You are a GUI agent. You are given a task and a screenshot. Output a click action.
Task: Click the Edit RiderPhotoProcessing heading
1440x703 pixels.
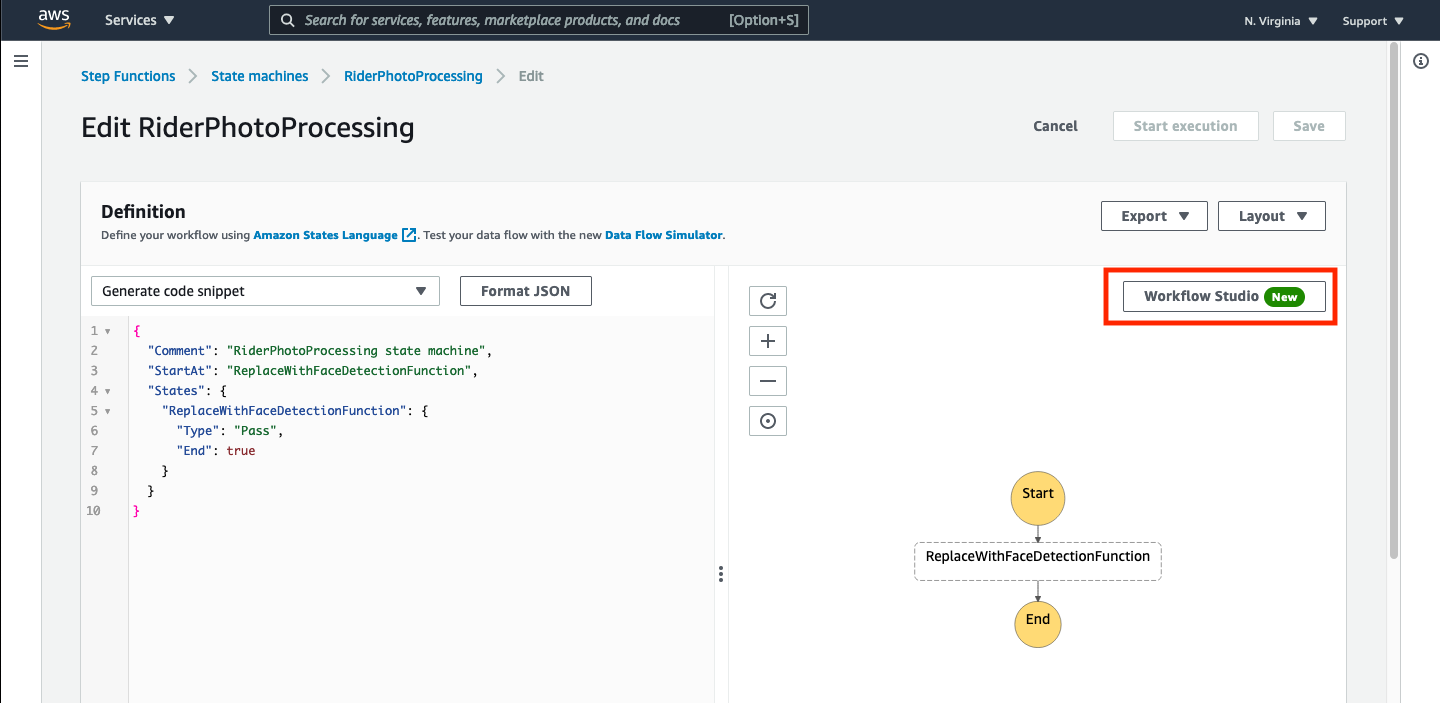tap(248, 128)
